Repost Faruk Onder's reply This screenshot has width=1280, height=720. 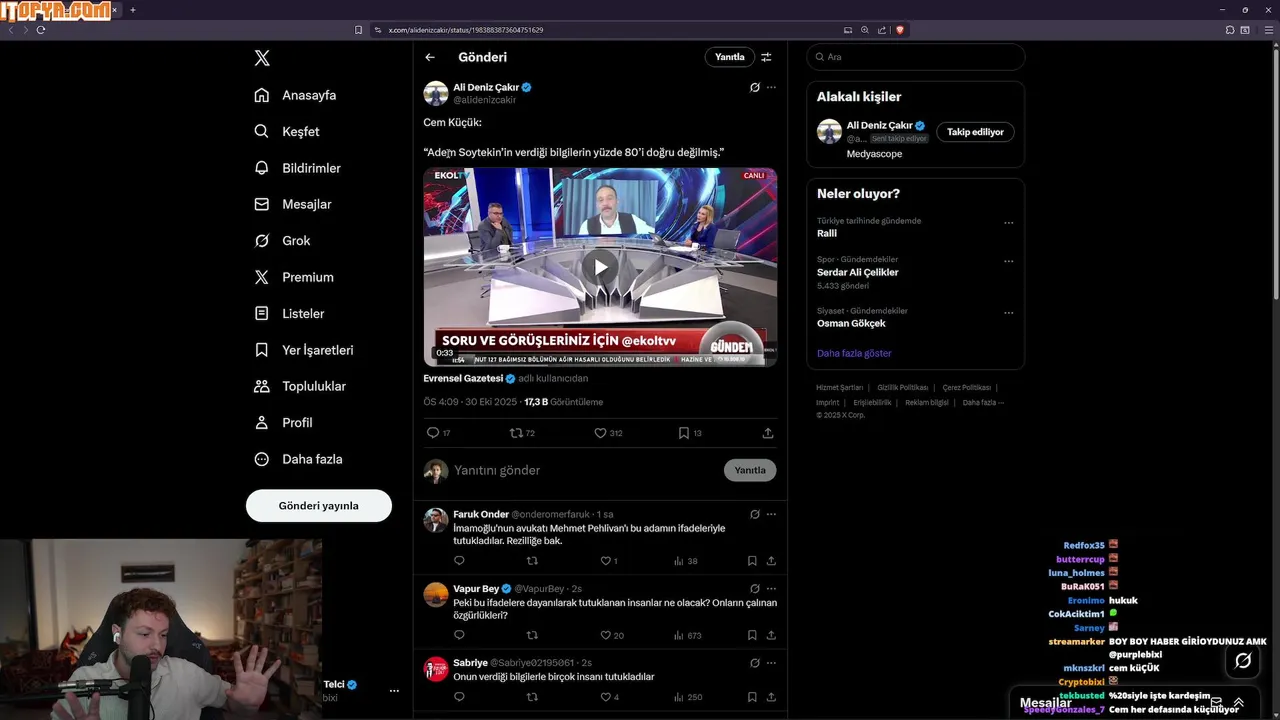[x=532, y=561]
